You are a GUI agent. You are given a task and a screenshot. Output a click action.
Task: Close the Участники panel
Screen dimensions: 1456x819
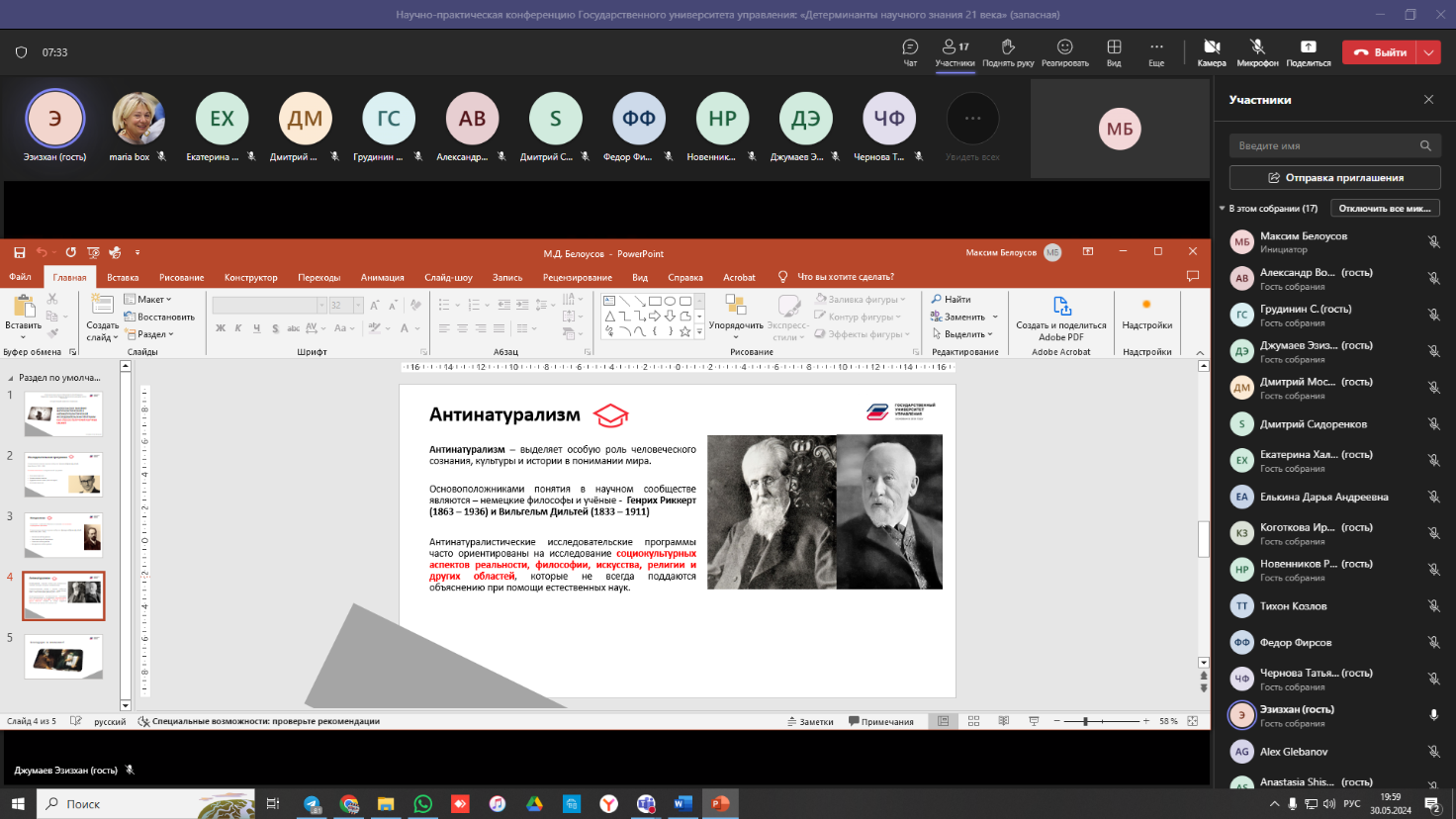1428,100
